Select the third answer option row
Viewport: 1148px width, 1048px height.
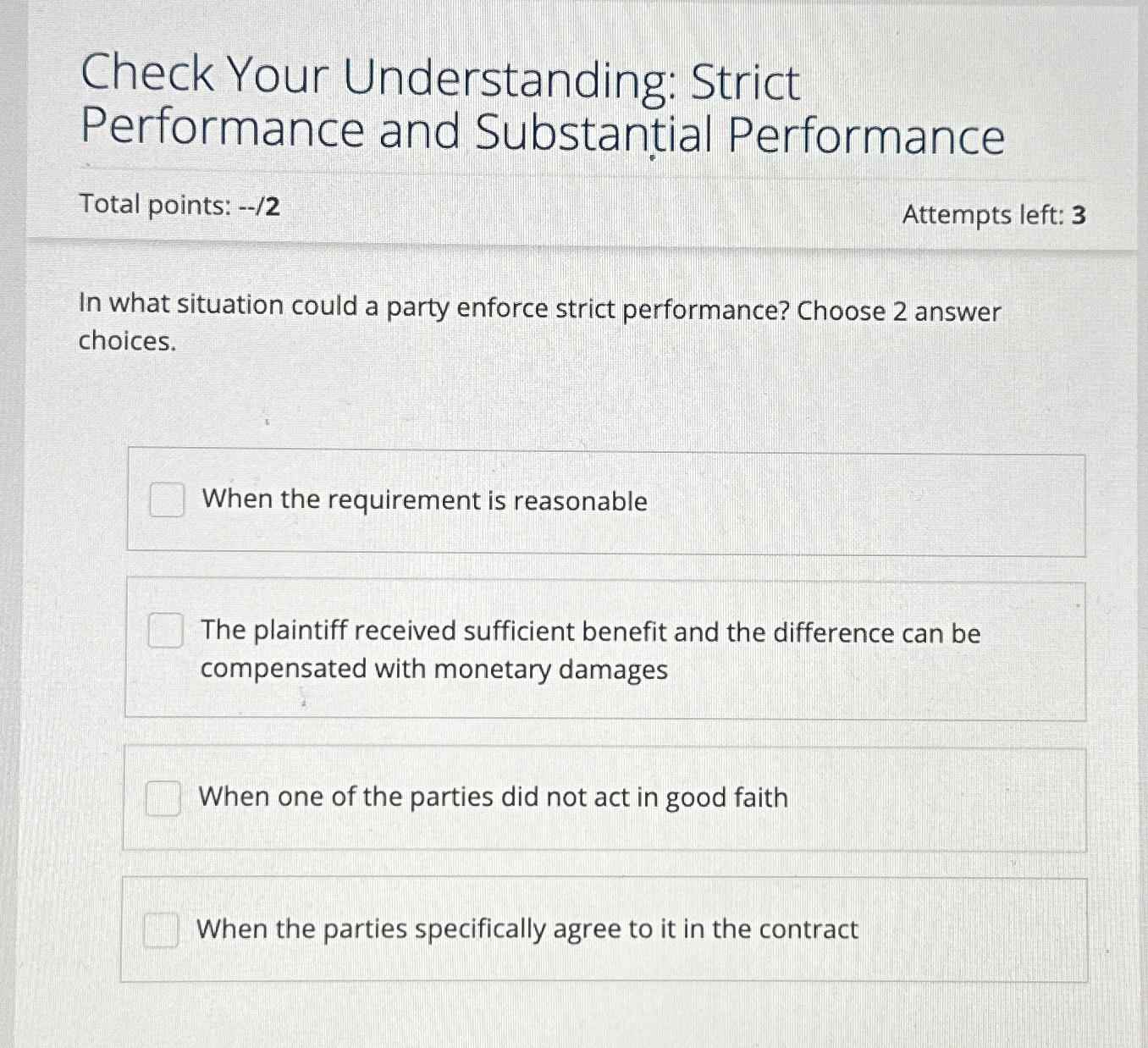pos(605,796)
